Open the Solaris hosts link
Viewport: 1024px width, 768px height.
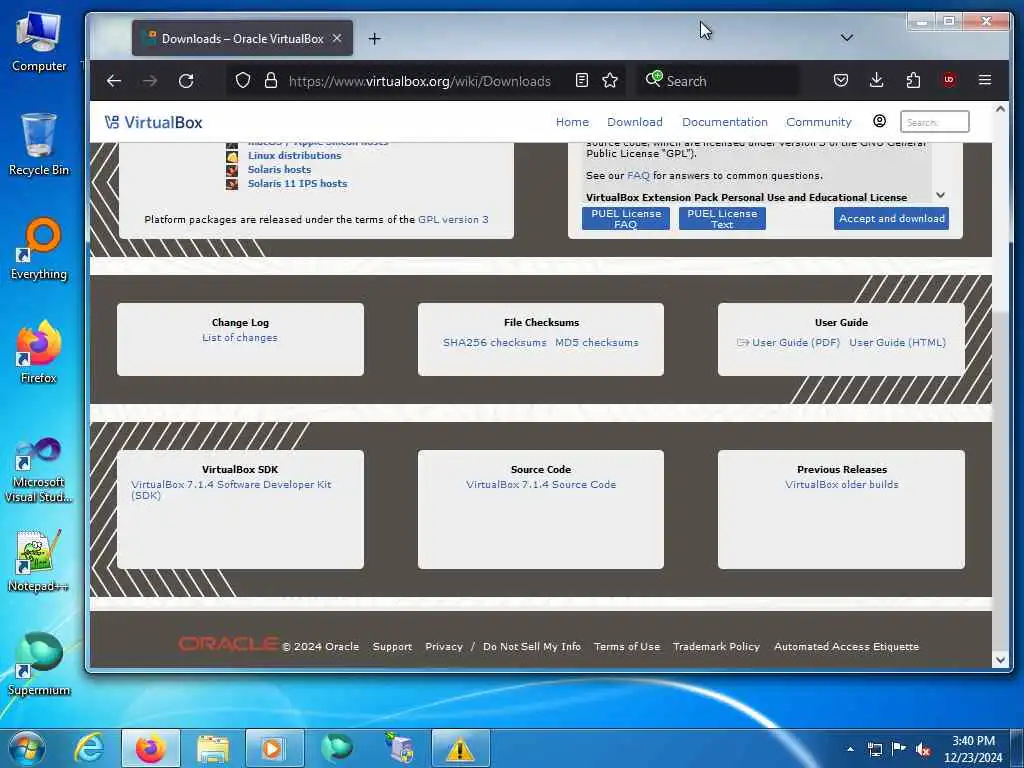[x=280, y=170]
